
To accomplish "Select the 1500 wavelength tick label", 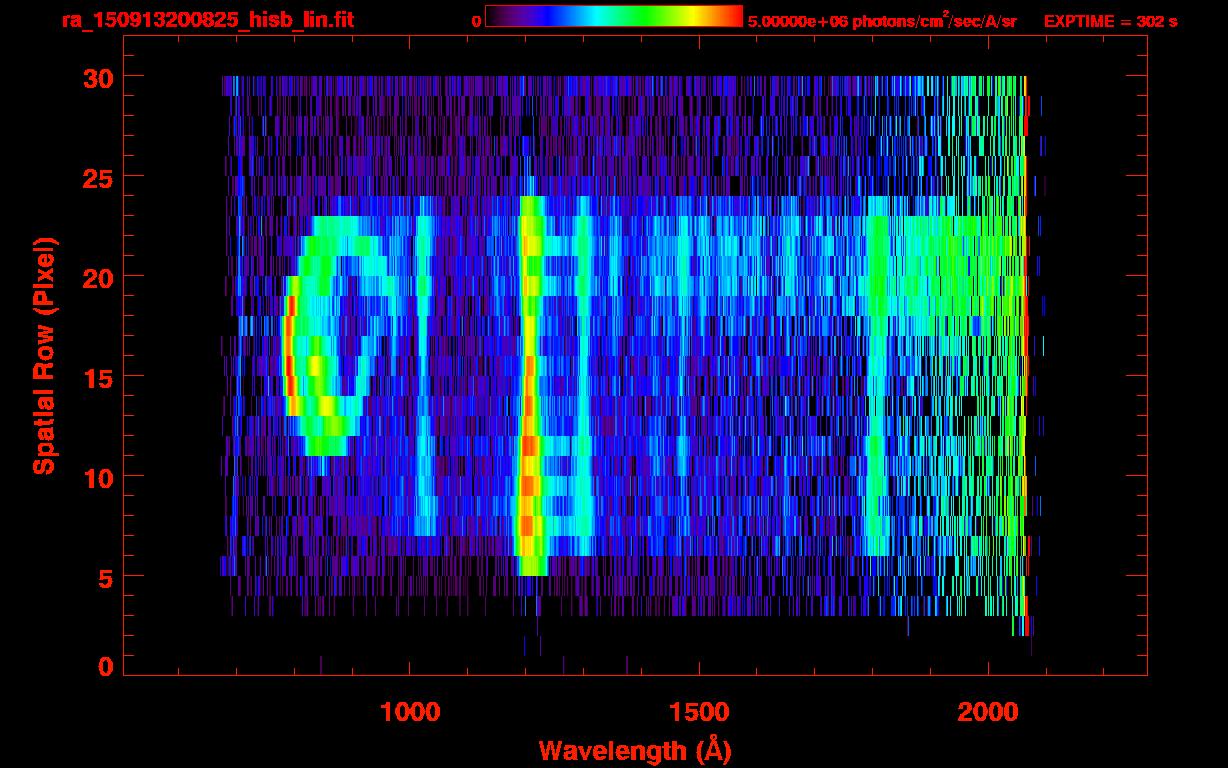I will (699, 713).
